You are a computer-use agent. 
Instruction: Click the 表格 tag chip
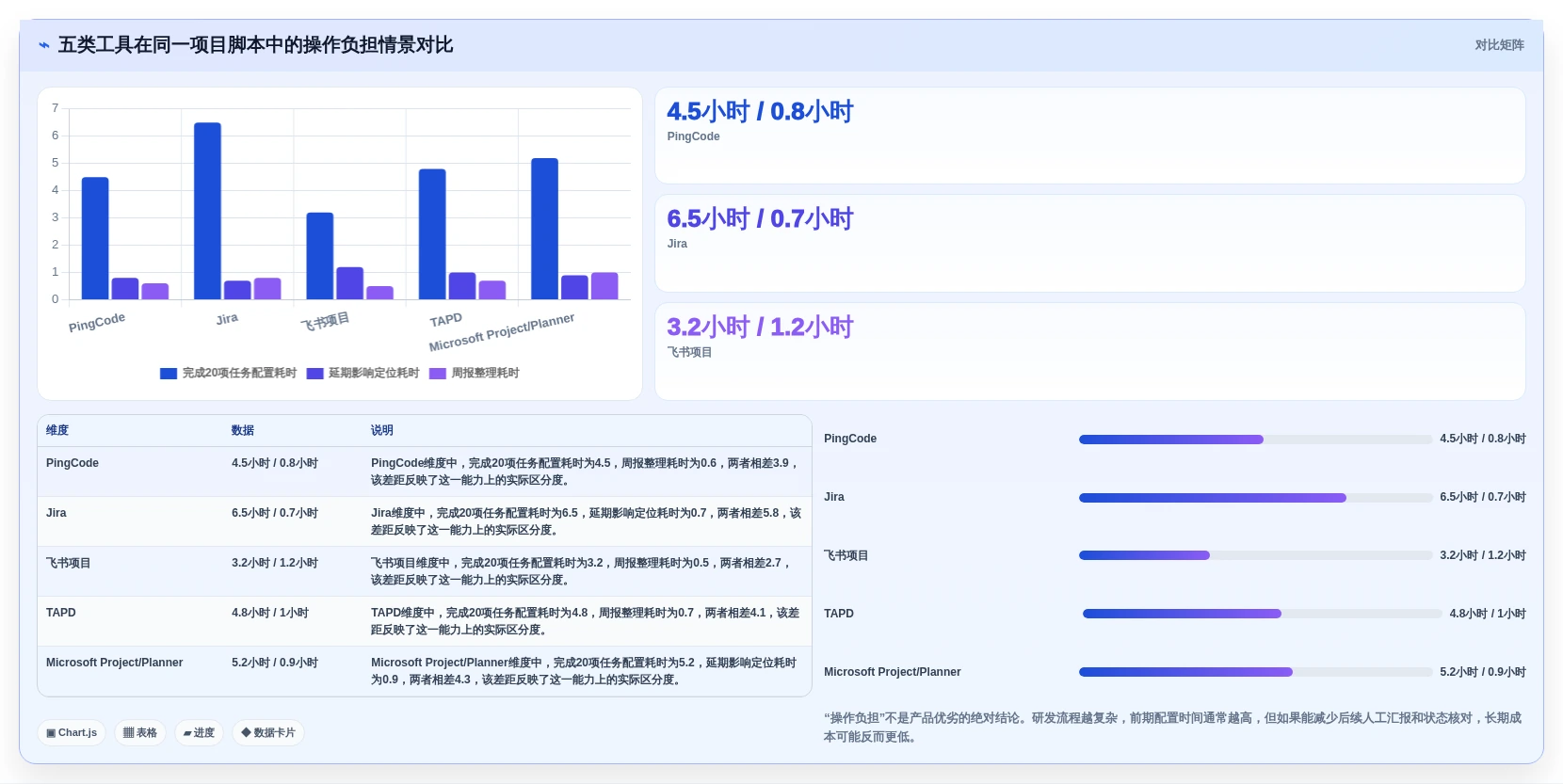click(x=140, y=732)
